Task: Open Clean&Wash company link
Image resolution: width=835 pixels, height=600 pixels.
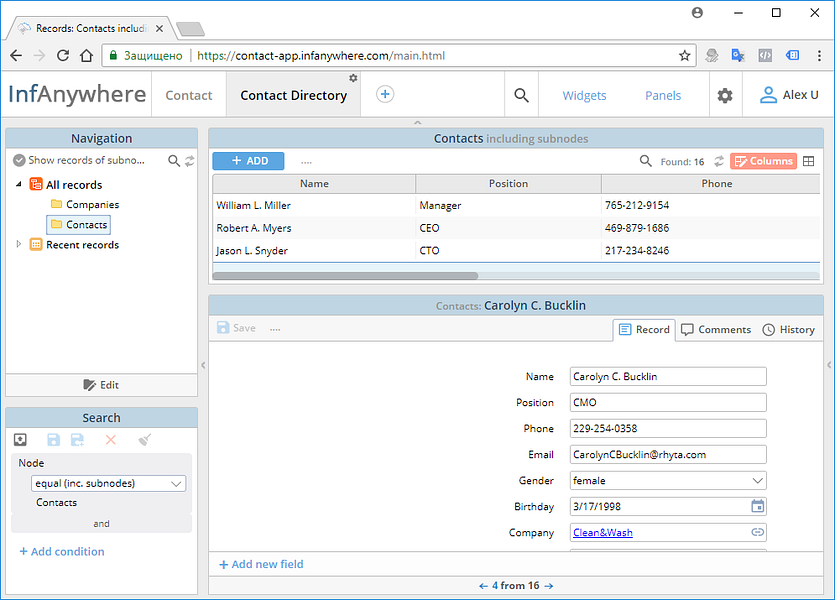Action: 603,532
